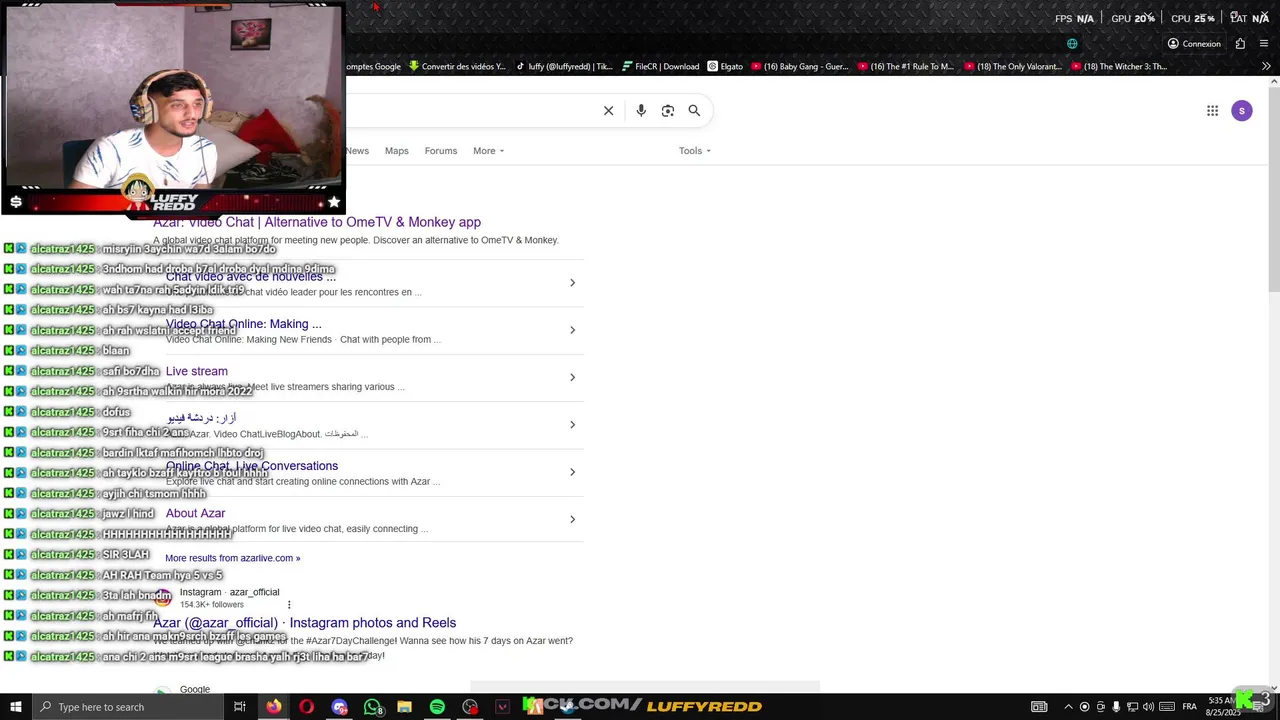This screenshot has height=720, width=1280.
Task: Open Spotify from the taskbar
Action: coord(437,707)
